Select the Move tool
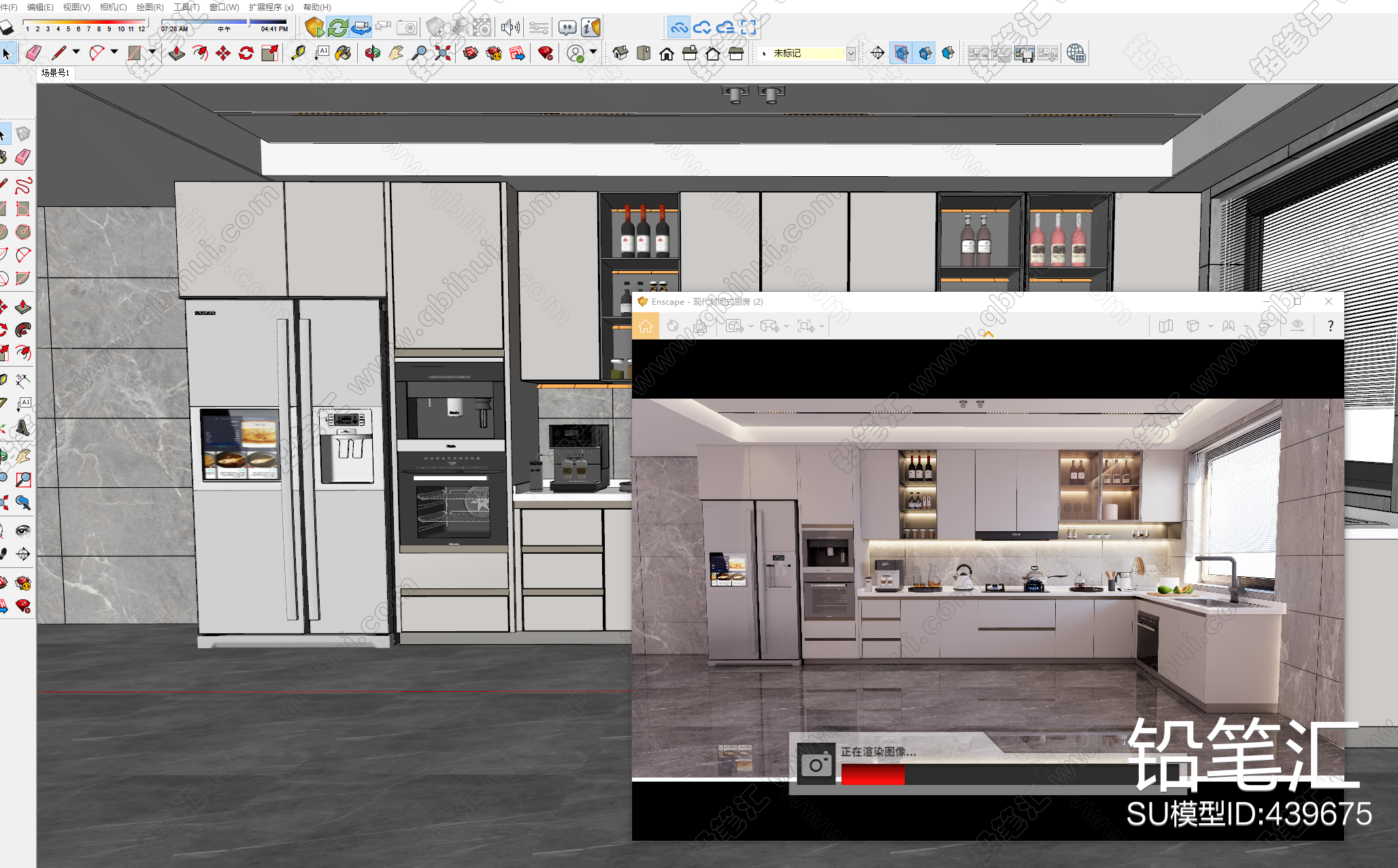Screen dimensions: 1398x868 (223, 53)
